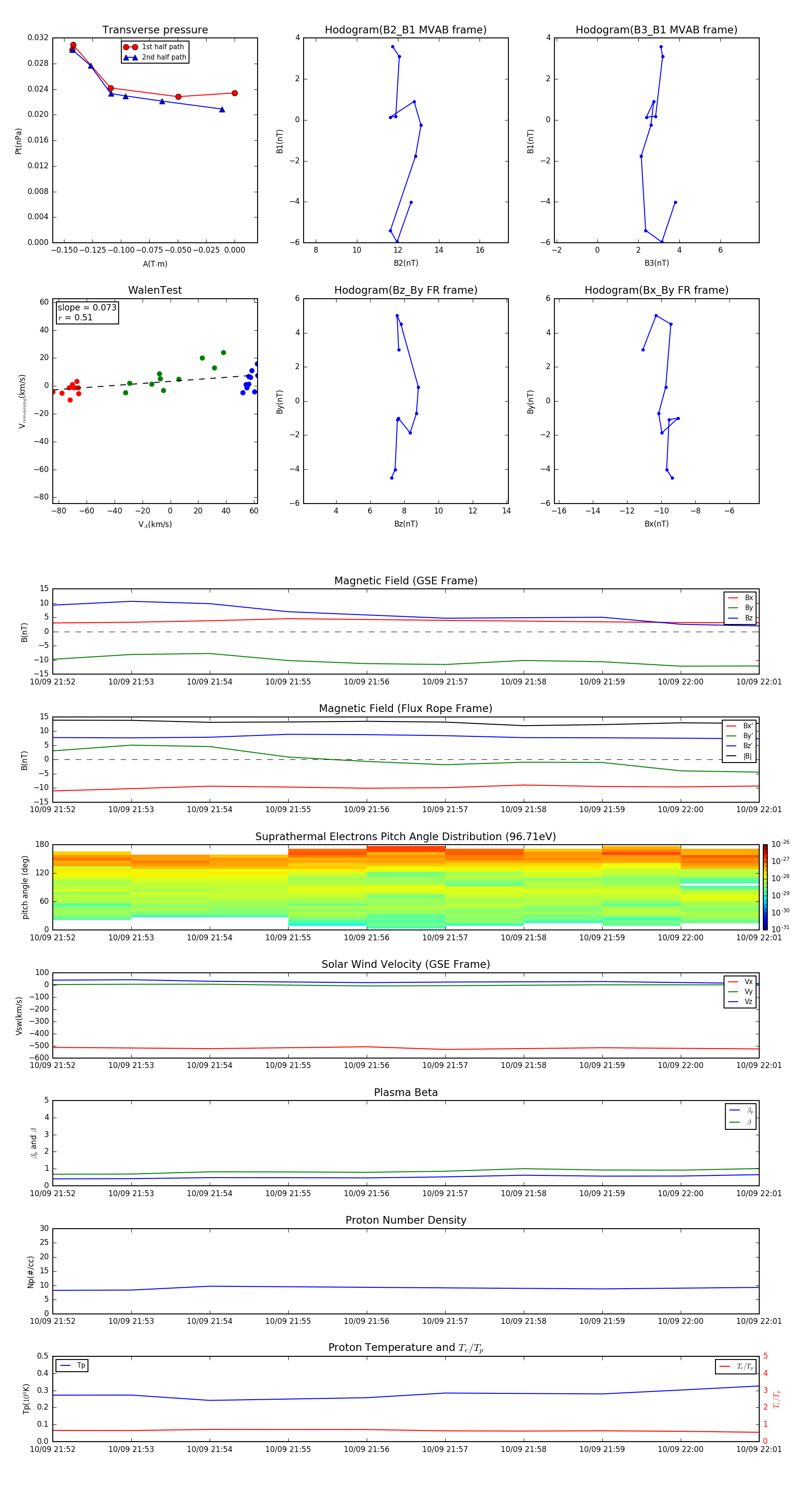Click the Suprathermal Electrons Pitch Angle Distribution title
Viewport: 812px width, 1489px height.
pyautogui.click(x=406, y=837)
